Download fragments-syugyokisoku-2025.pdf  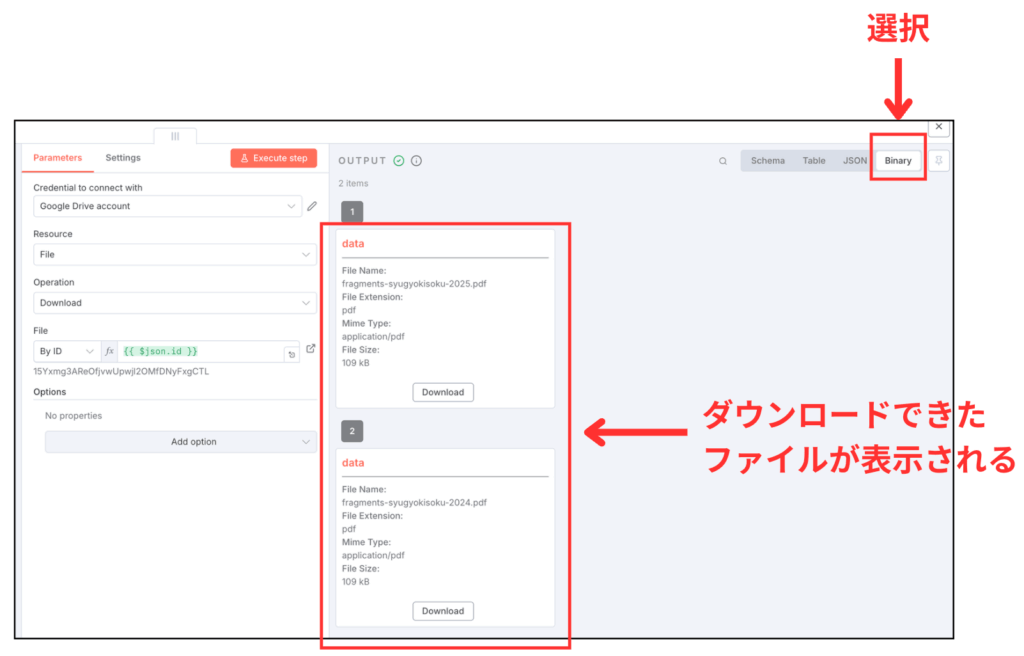point(443,392)
